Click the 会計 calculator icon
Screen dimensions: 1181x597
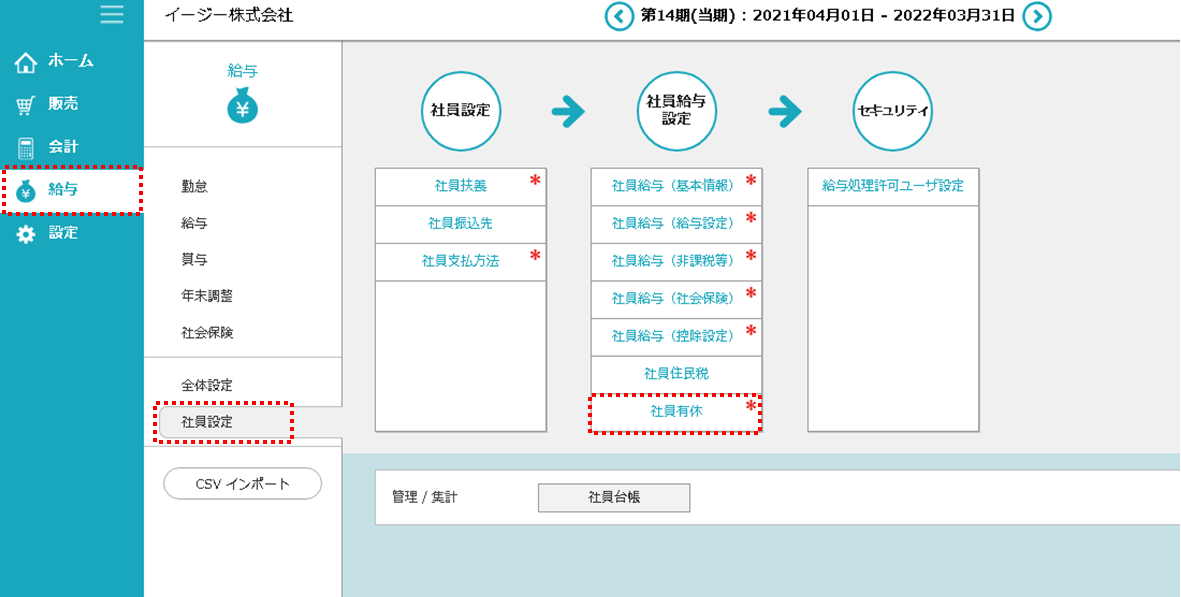point(26,148)
